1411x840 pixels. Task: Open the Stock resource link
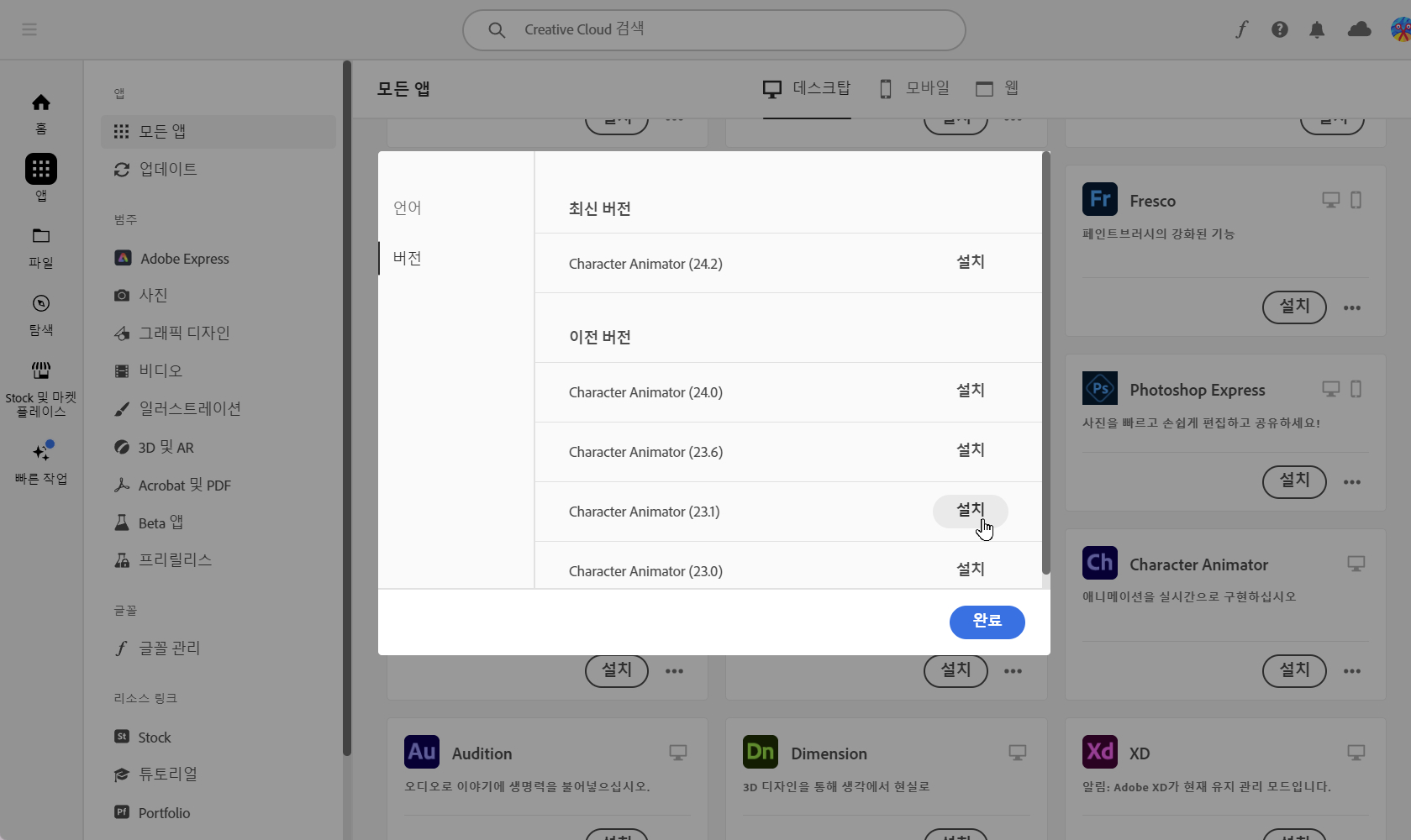pos(218,738)
